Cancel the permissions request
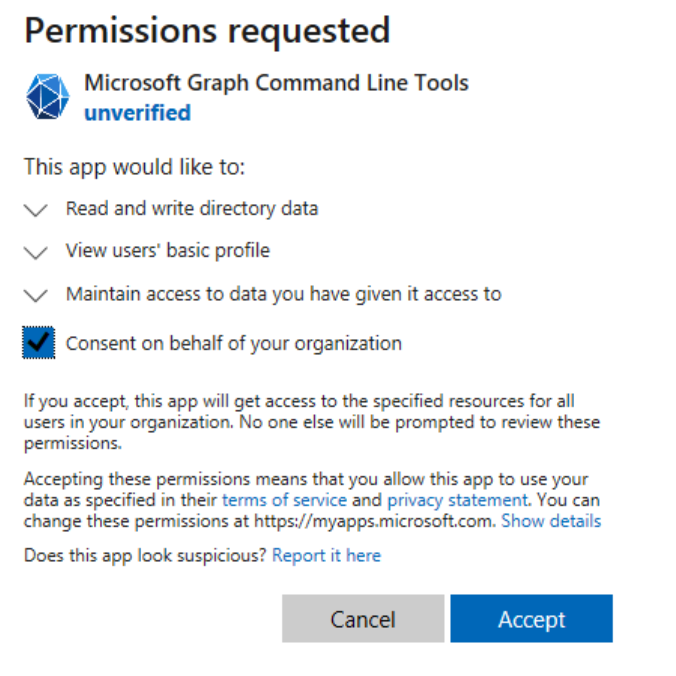This screenshot has height=676, width=676. pyautogui.click(x=363, y=619)
